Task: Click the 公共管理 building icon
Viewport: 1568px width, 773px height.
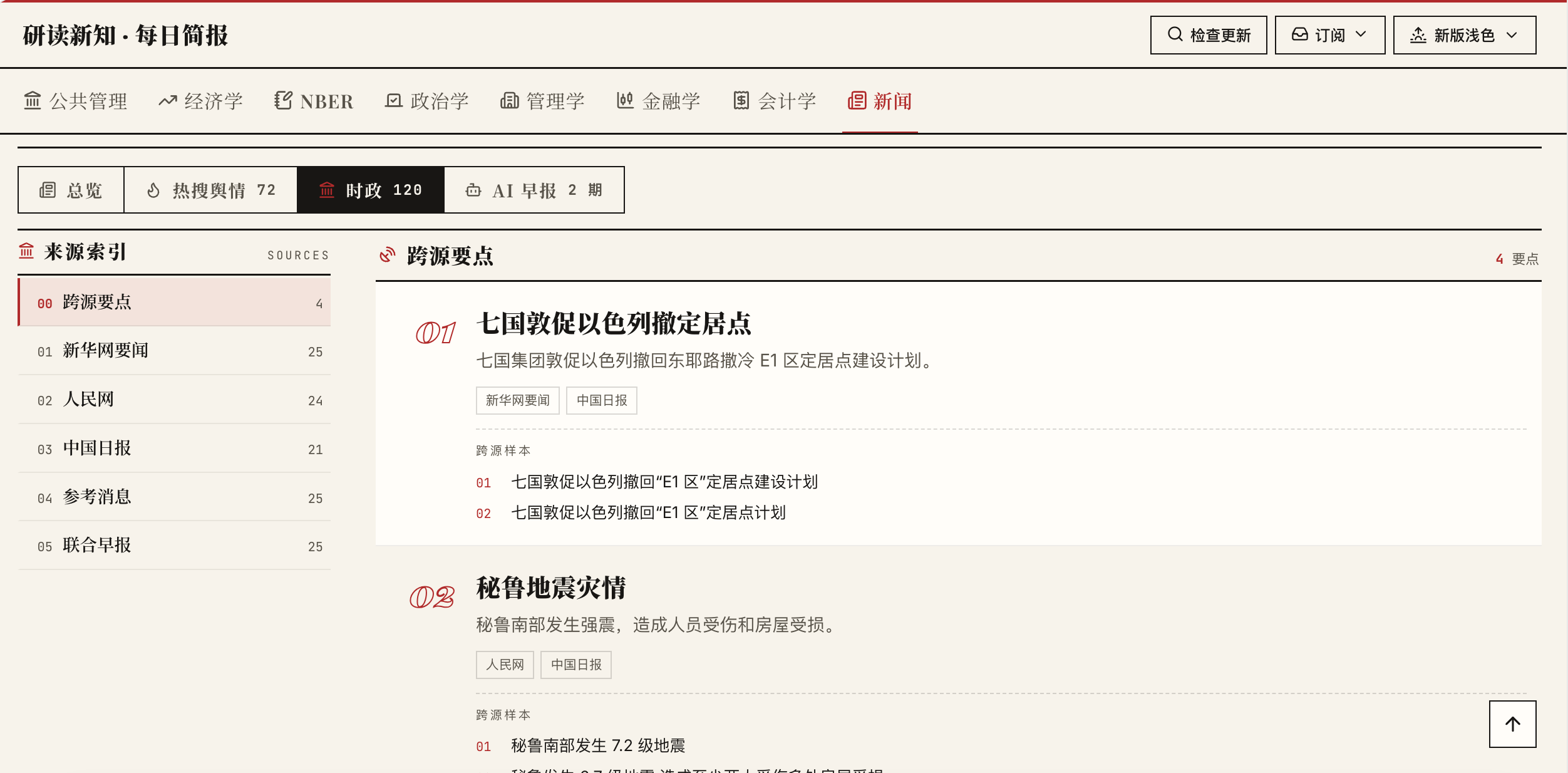Action: (33, 100)
